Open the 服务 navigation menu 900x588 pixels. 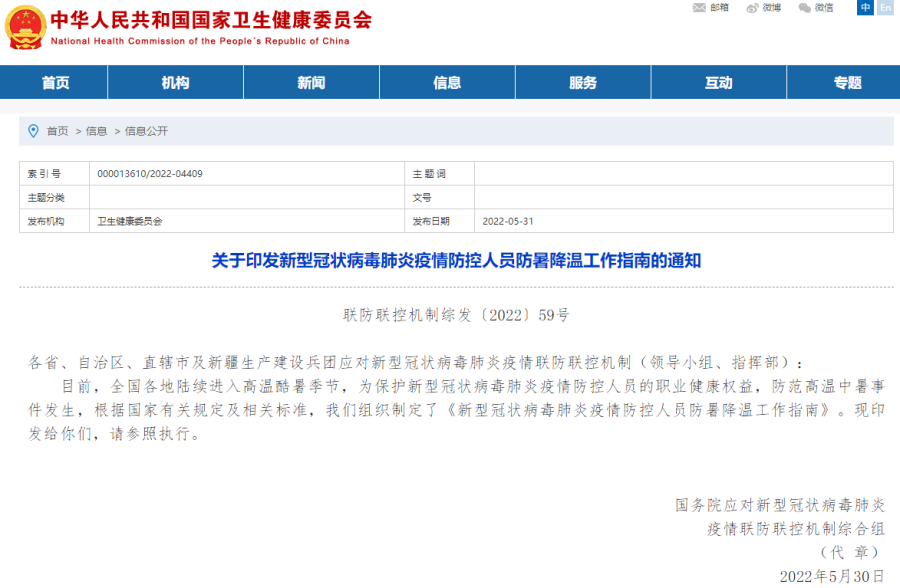click(583, 82)
